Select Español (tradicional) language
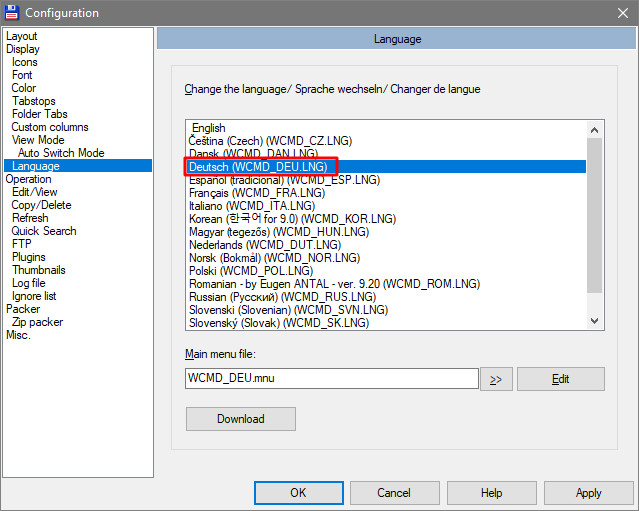This screenshot has width=639, height=511. [x=386, y=180]
